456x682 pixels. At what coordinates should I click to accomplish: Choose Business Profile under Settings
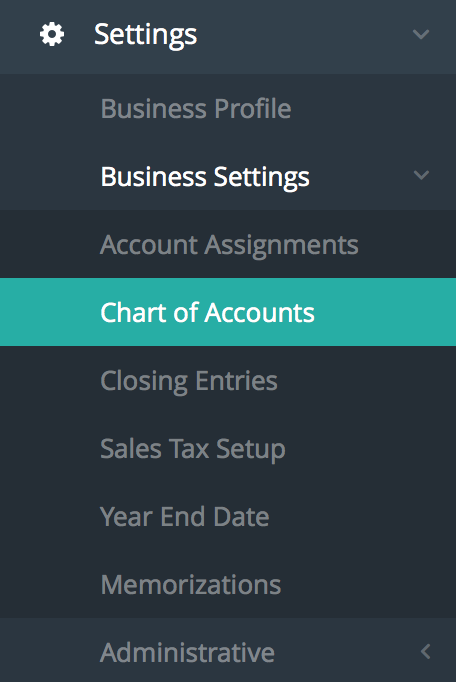[196, 108]
